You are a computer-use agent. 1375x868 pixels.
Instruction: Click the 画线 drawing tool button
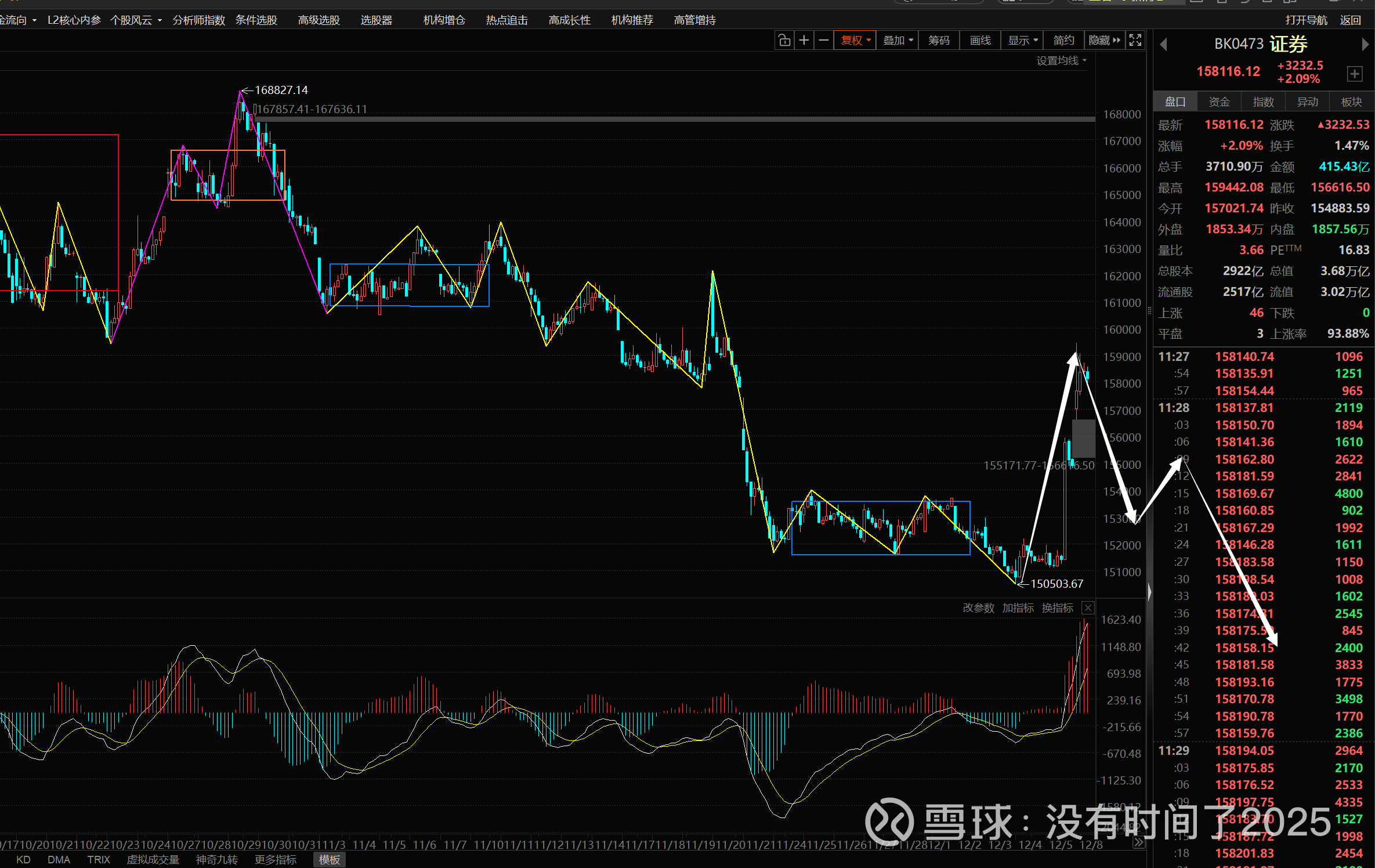(x=980, y=40)
